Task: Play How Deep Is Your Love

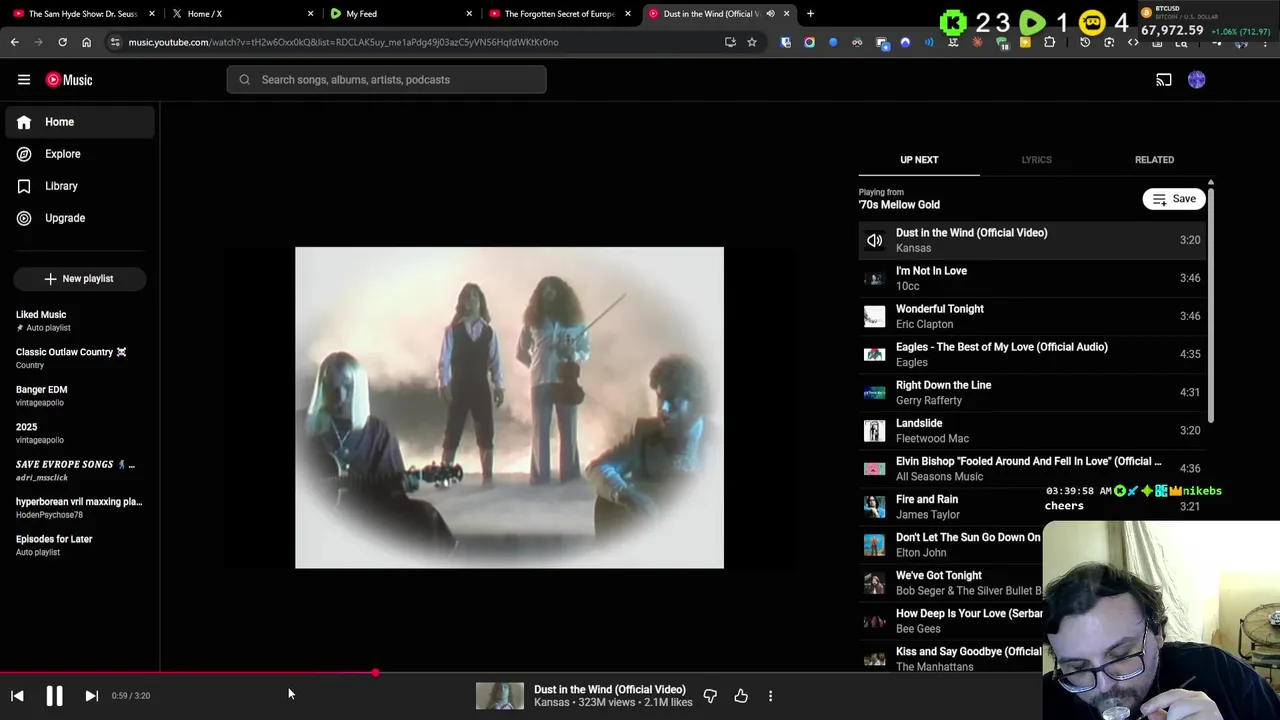Action: [950, 620]
